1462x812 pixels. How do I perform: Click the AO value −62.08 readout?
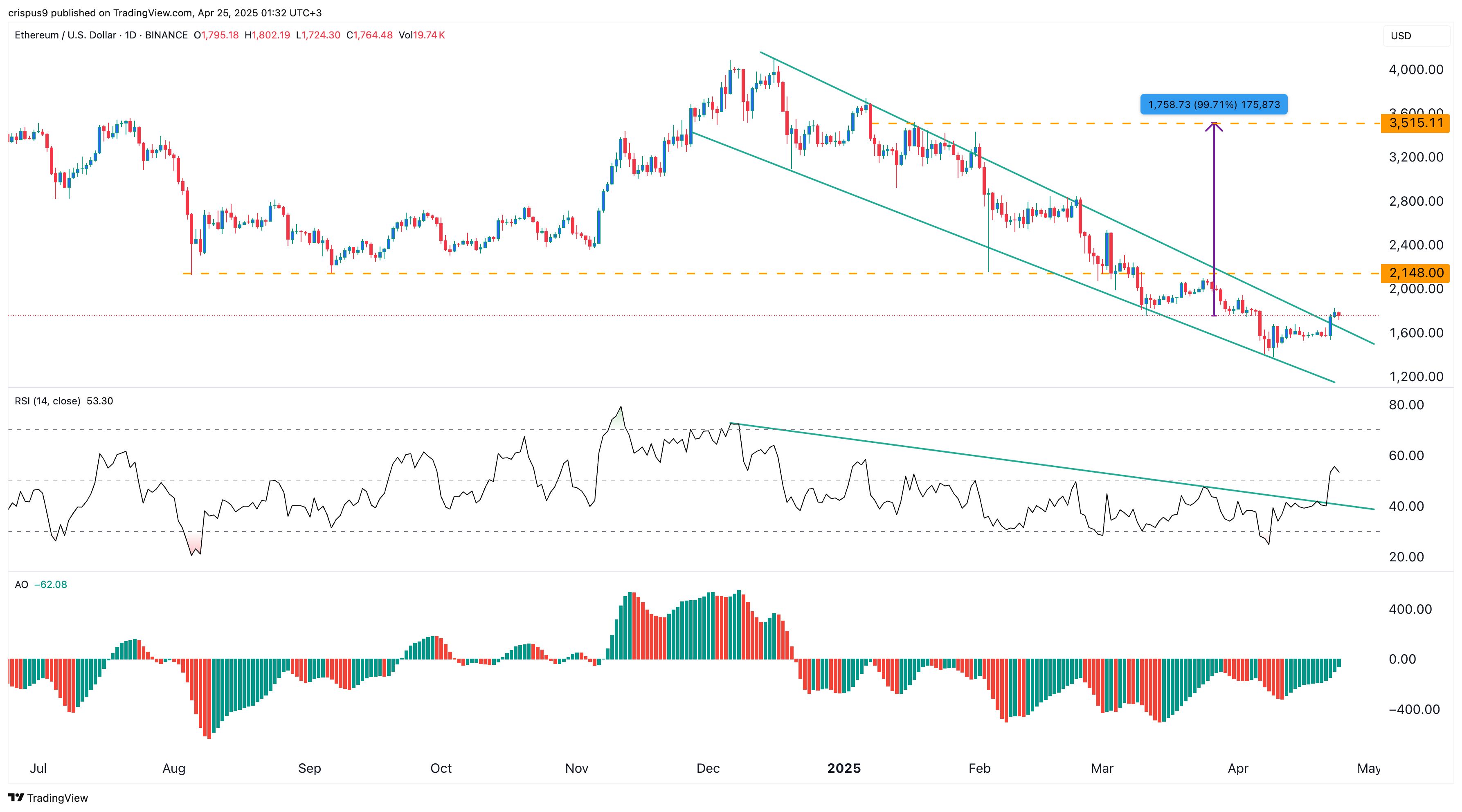(50, 584)
